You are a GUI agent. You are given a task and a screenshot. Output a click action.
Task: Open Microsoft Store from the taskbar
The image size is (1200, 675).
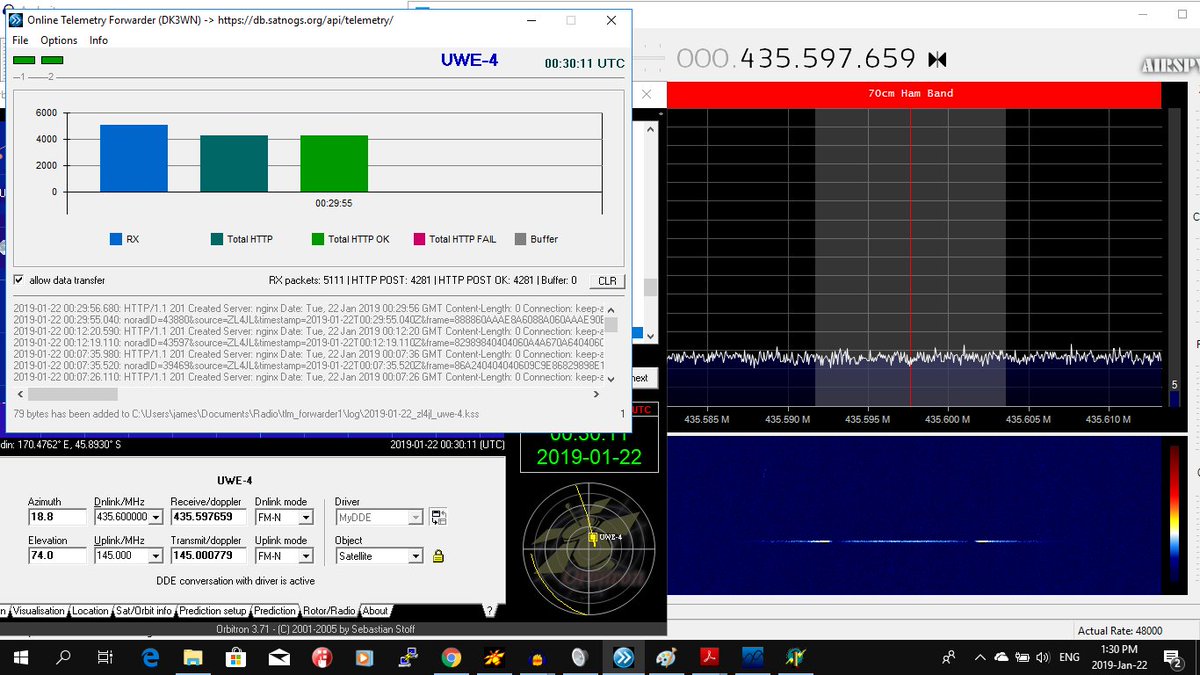click(237, 657)
